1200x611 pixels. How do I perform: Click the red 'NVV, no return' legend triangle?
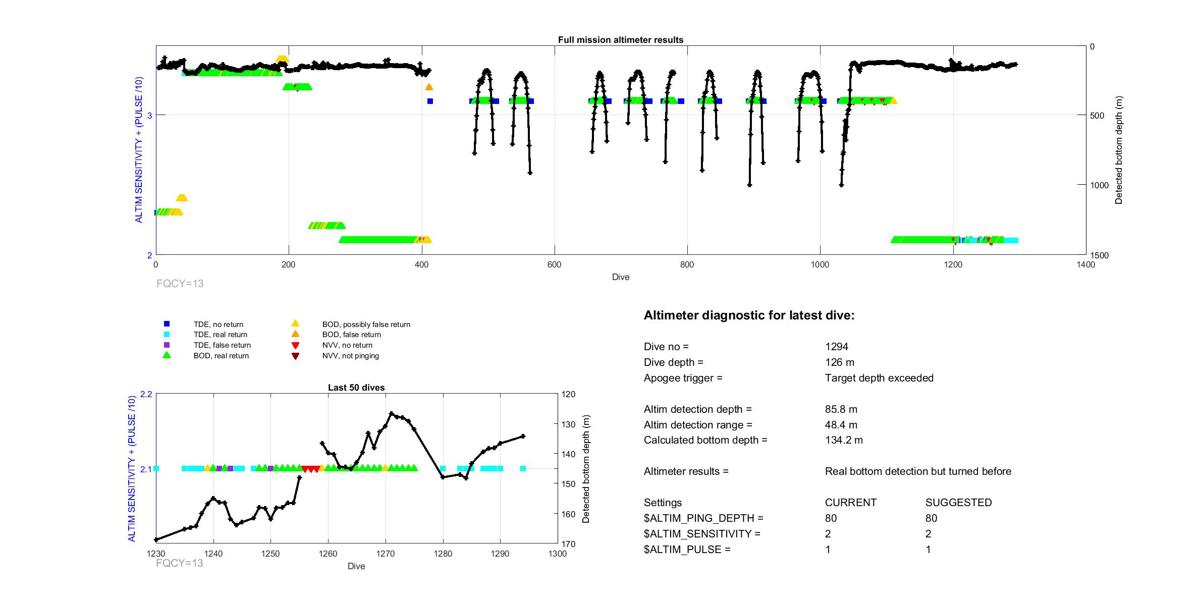pos(296,345)
